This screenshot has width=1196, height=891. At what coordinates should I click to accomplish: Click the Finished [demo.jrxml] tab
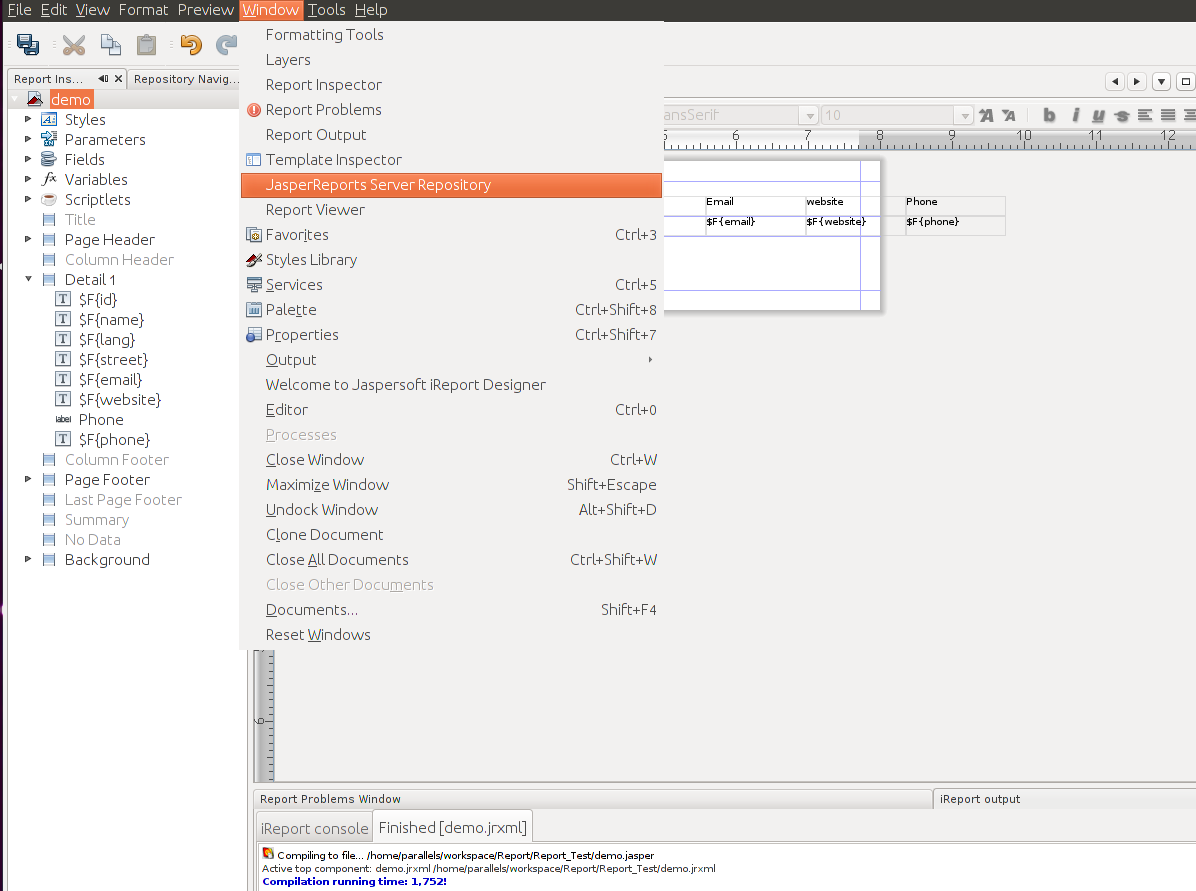tap(452, 828)
